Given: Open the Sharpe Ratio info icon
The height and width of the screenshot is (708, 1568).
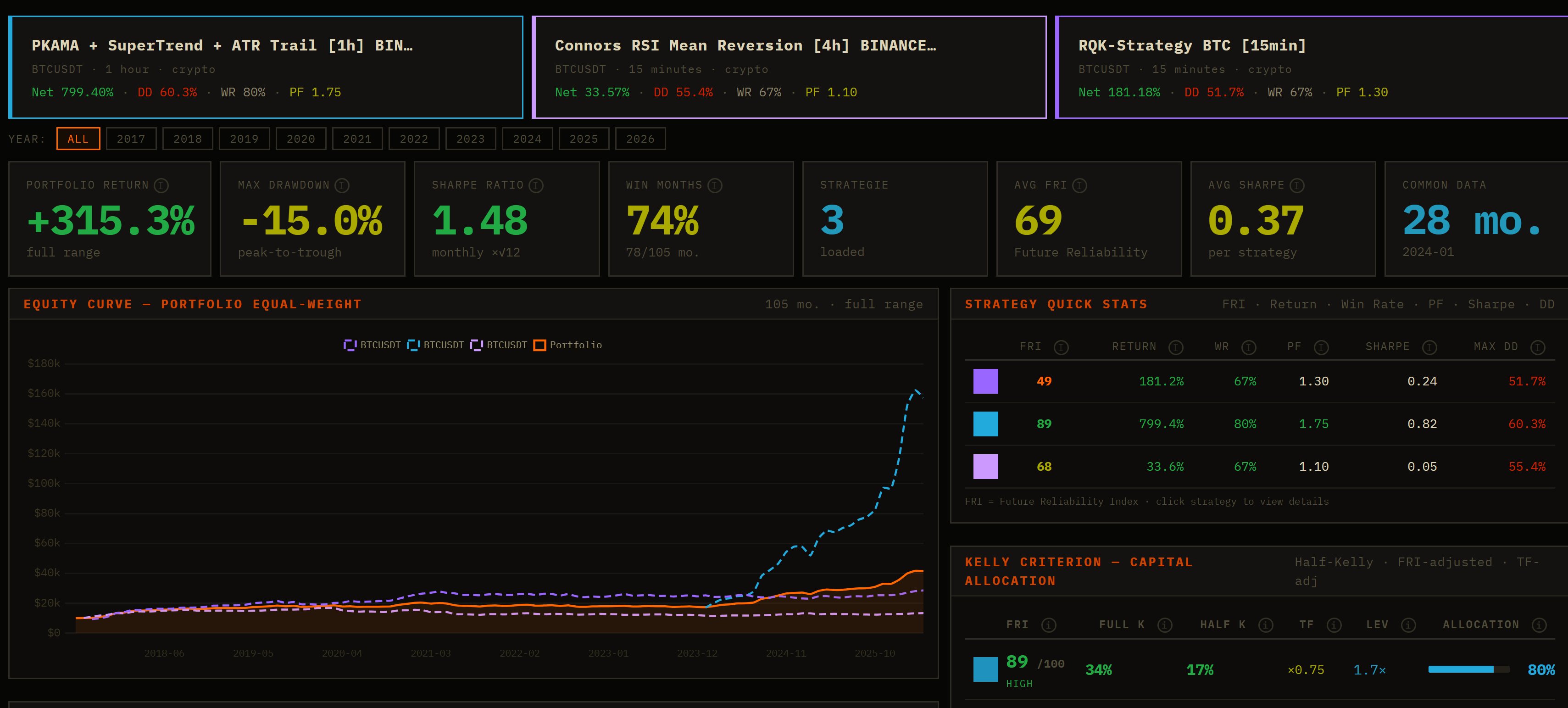Looking at the screenshot, I should point(536,185).
